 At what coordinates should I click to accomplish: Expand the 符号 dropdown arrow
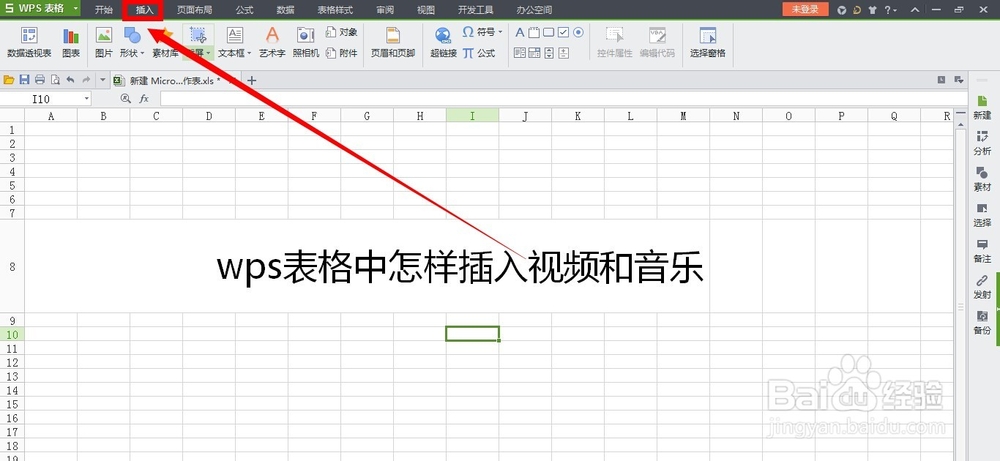(501, 32)
